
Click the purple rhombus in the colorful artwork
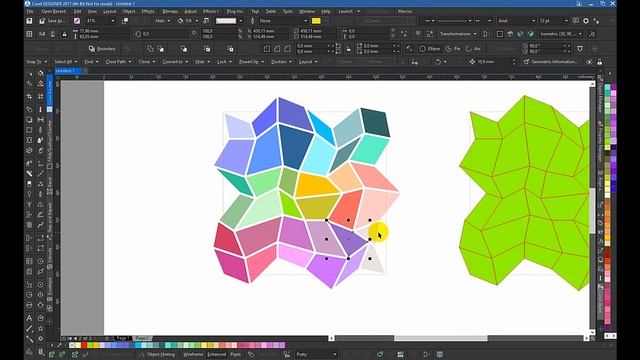[x=348, y=239]
